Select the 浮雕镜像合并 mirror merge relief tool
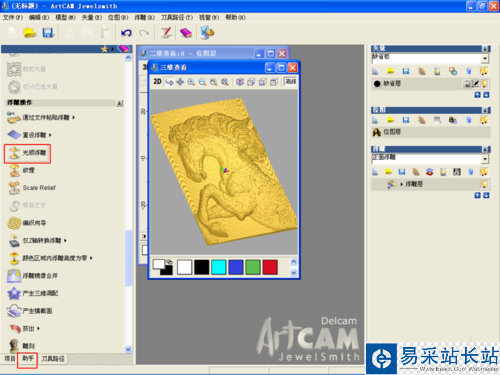The image size is (500, 375). pos(33,276)
